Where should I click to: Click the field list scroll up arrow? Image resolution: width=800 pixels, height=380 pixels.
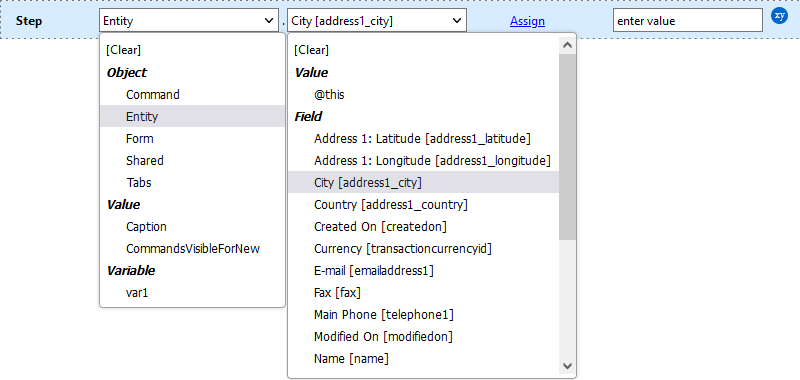(x=567, y=45)
